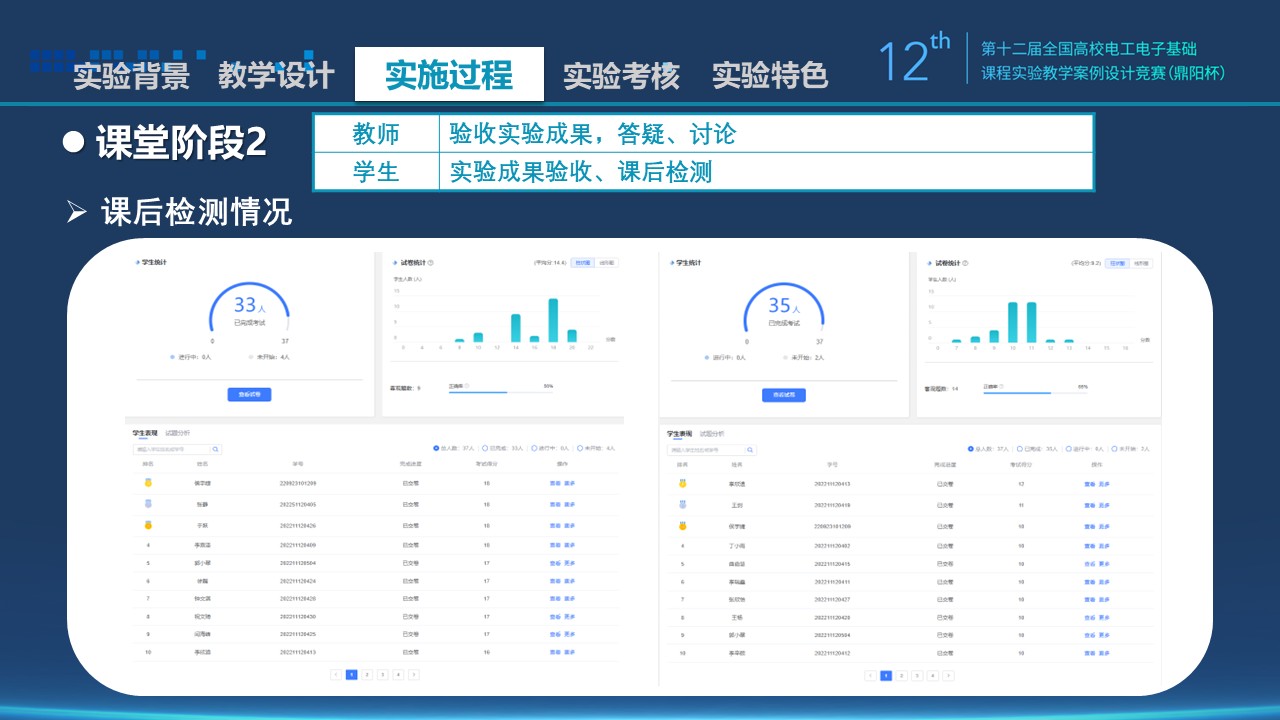The height and width of the screenshot is (720, 1280).
Task: Expand 更多 options for student 202211120424
Action: click(x=570, y=581)
